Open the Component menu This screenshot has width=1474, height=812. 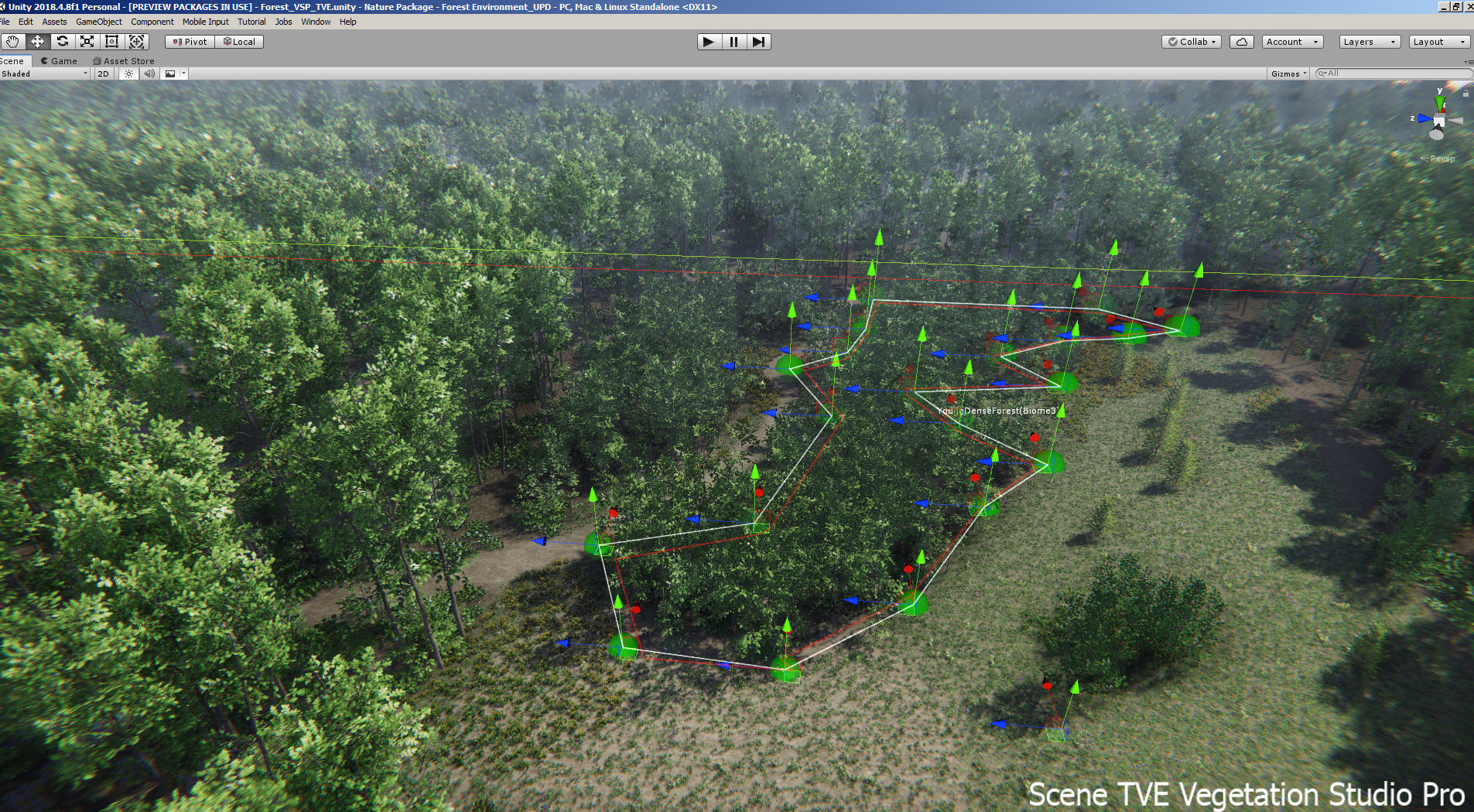coord(152,22)
